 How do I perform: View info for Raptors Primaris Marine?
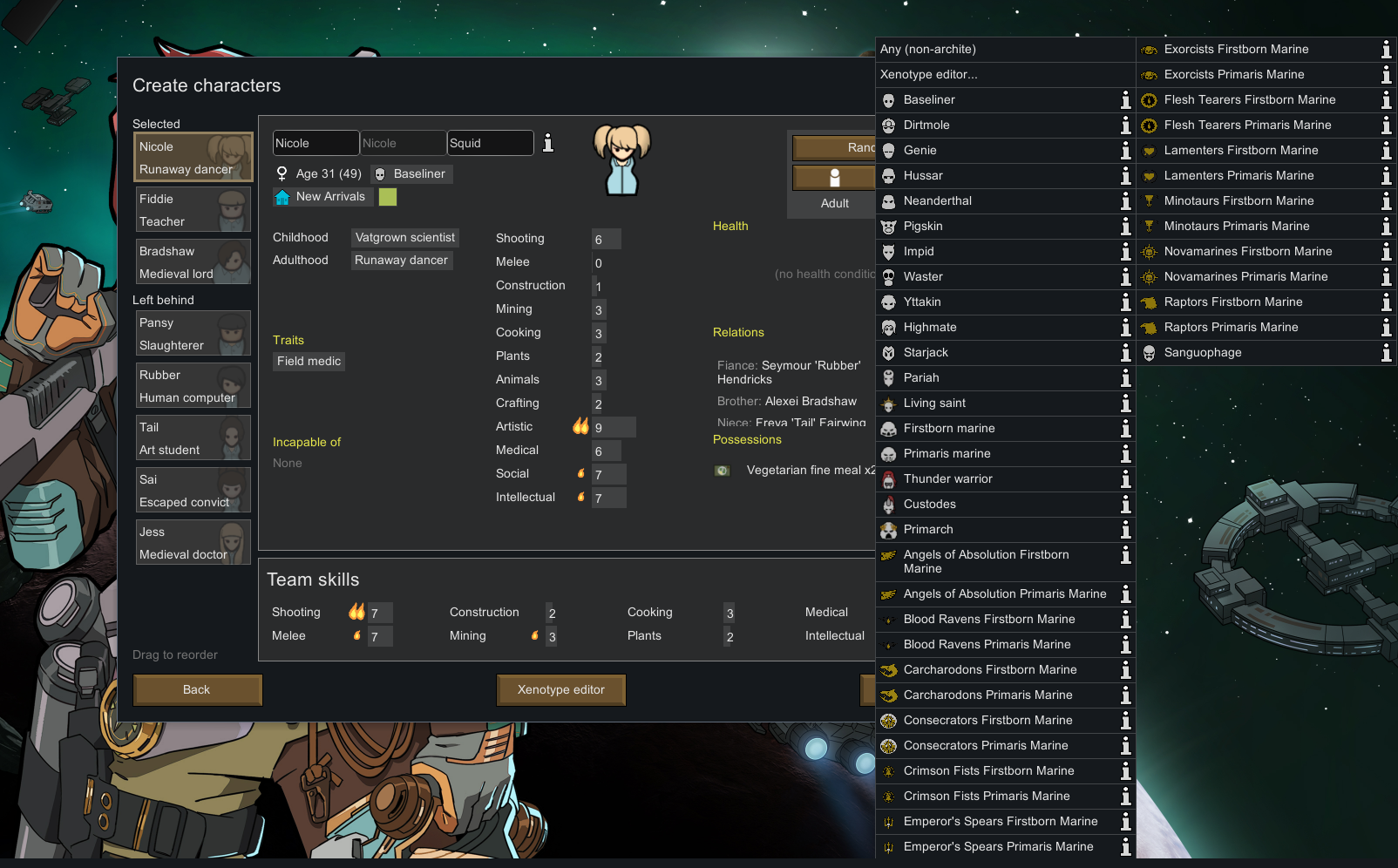point(1386,328)
